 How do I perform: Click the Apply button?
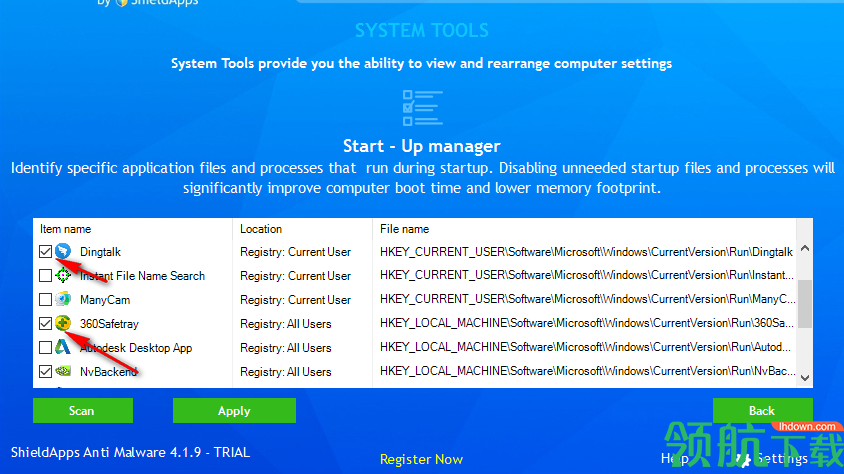[234, 411]
